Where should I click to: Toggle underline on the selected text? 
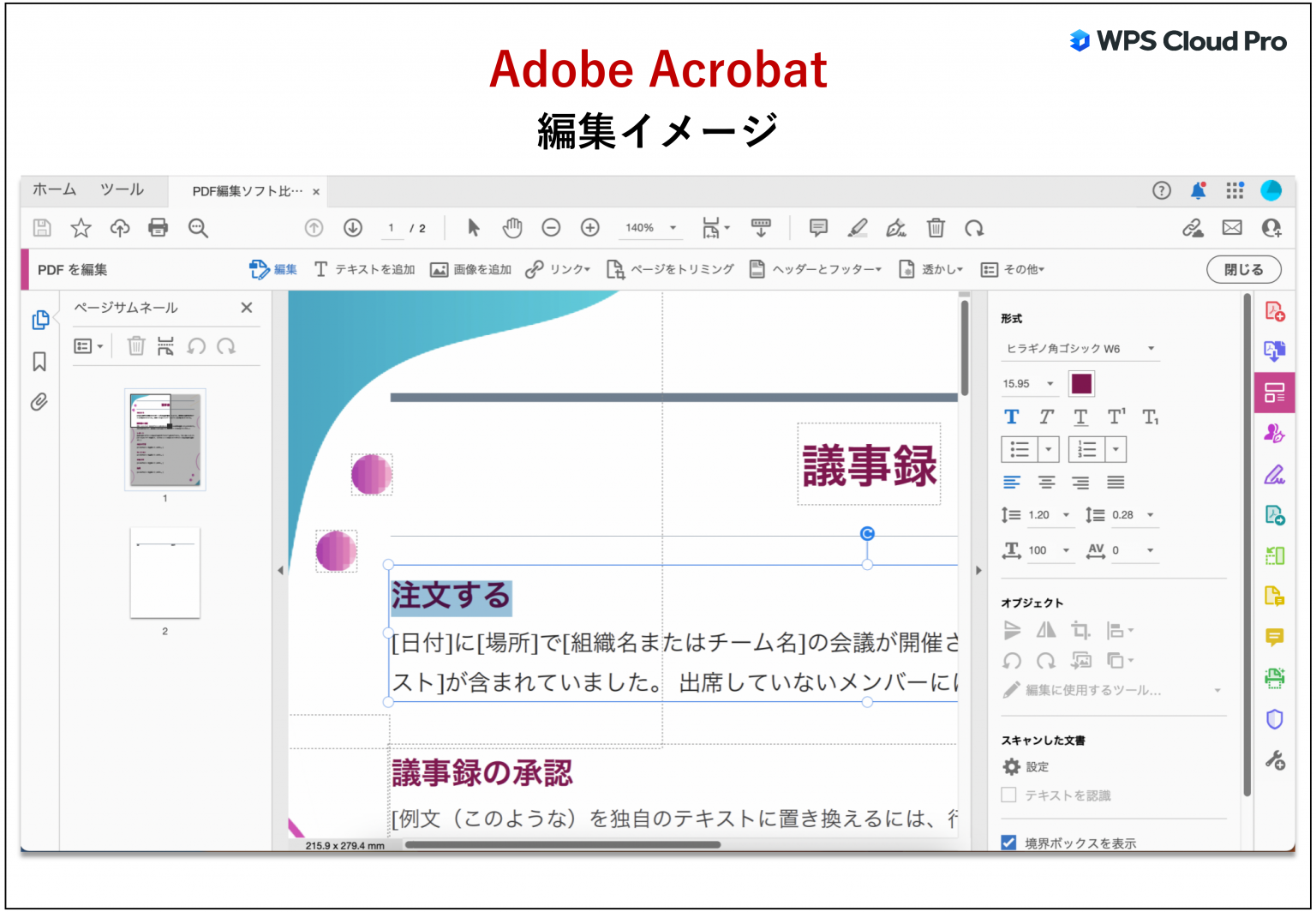click(1080, 417)
